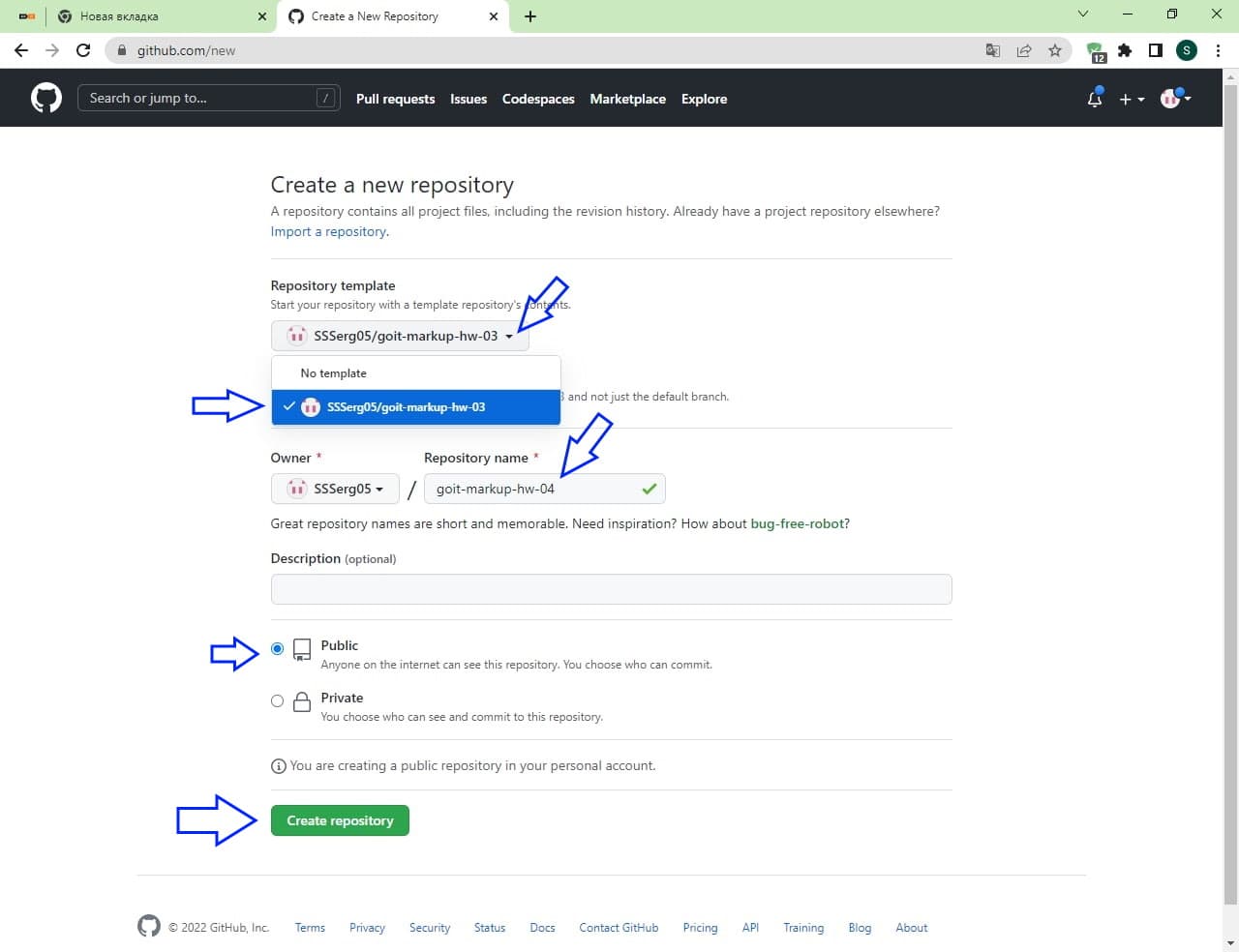This screenshot has width=1239, height=952.
Task: Open API footer link
Action: click(750, 927)
